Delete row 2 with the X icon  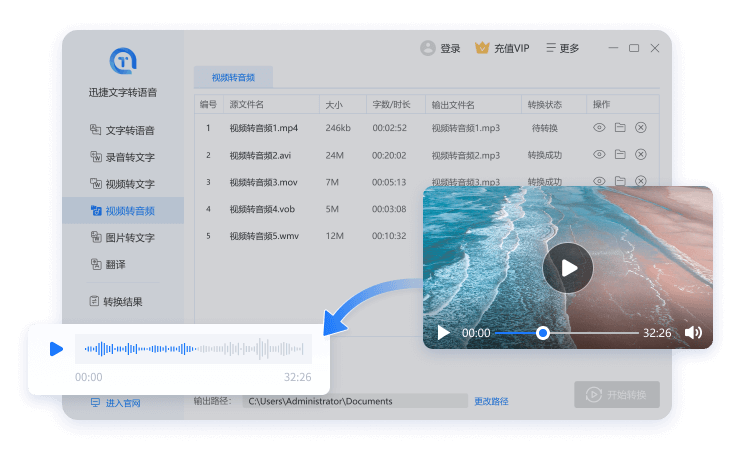641,155
